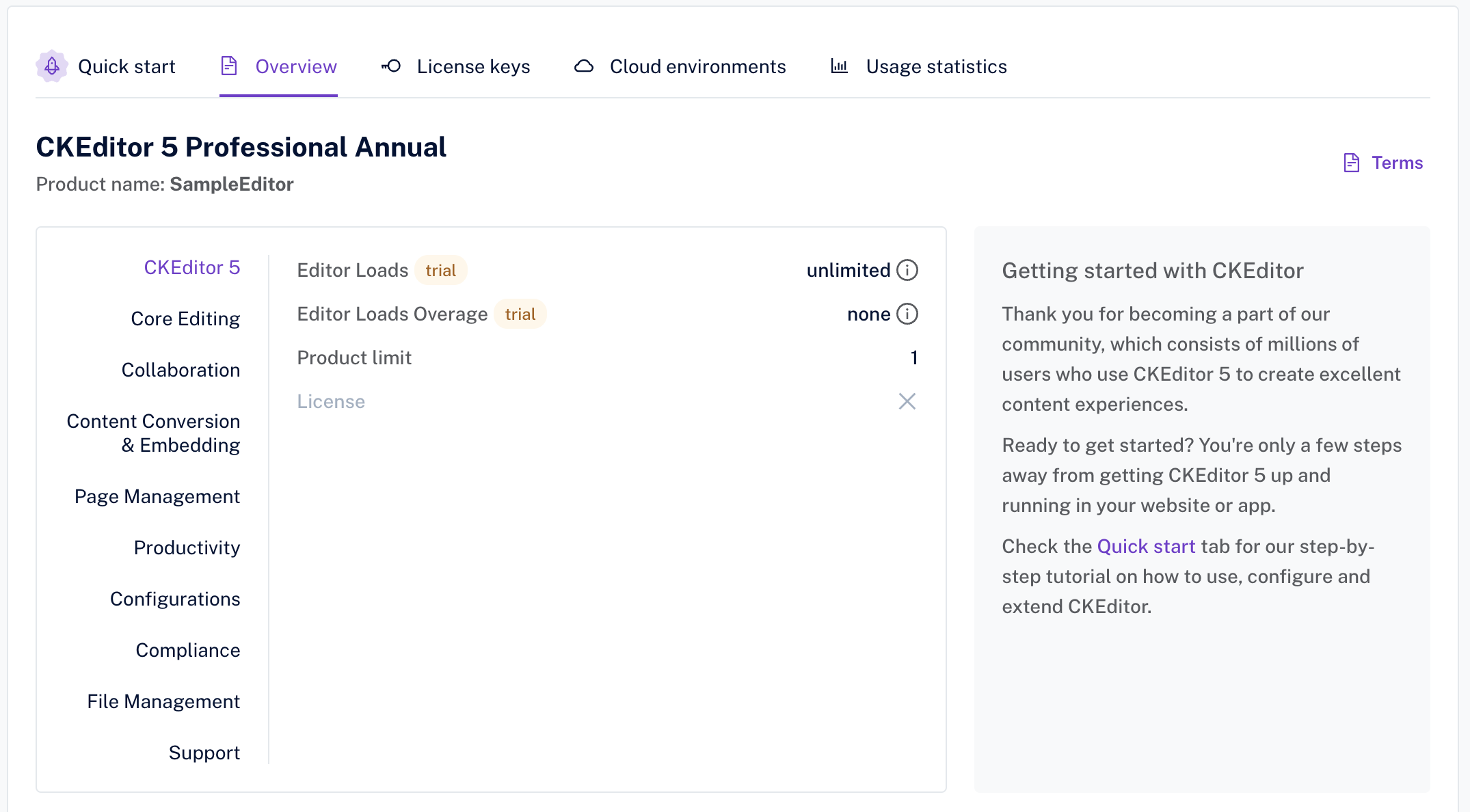Click the Product limit value 1
The width and height of the screenshot is (1470, 812).
(914, 357)
